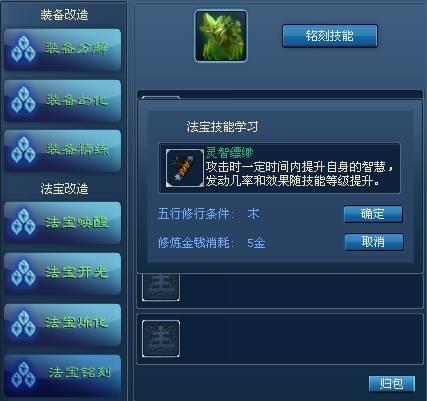Cancel the dialog with 取消
The image size is (427, 401).
point(374,242)
